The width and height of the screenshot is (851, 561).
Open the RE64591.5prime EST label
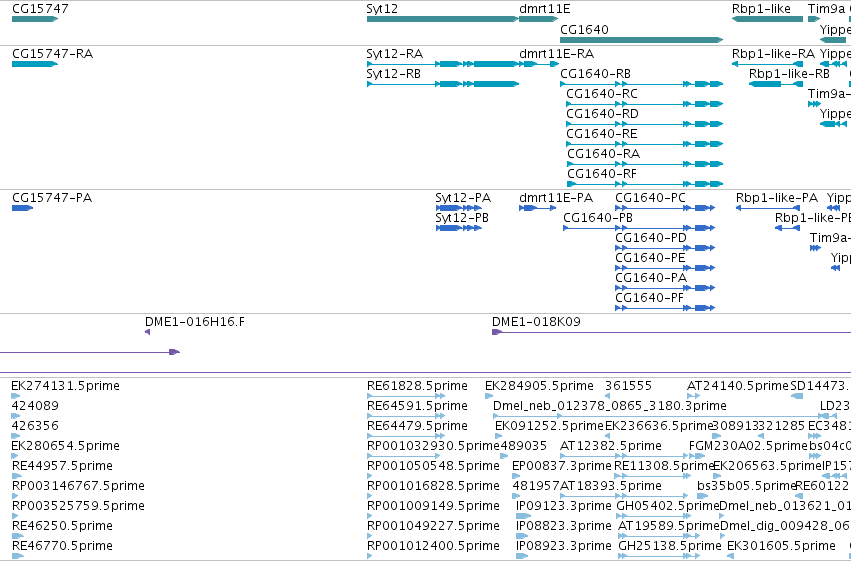click(x=417, y=406)
